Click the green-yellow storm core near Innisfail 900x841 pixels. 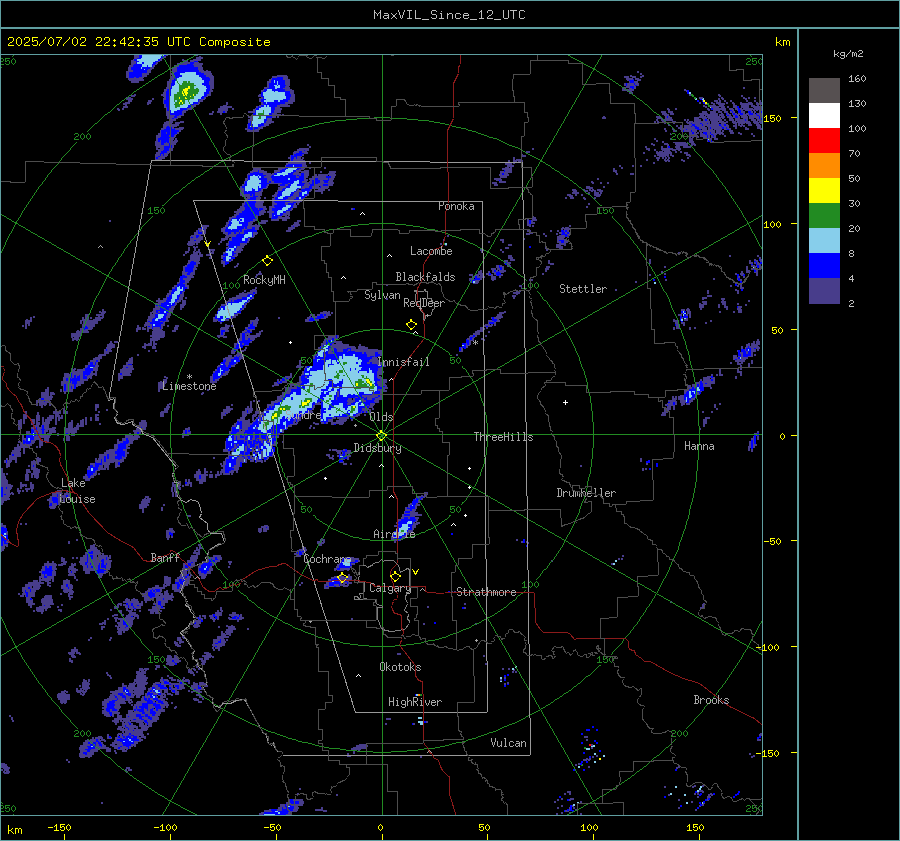click(x=364, y=382)
